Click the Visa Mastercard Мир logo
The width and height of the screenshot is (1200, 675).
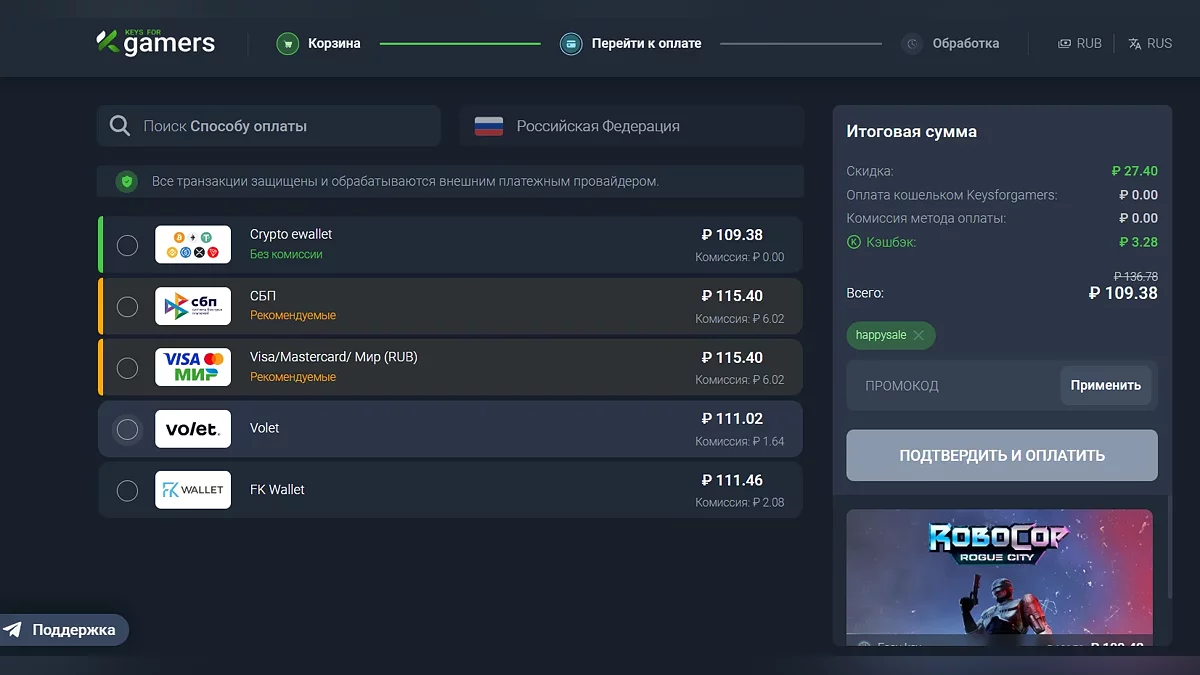pos(193,367)
